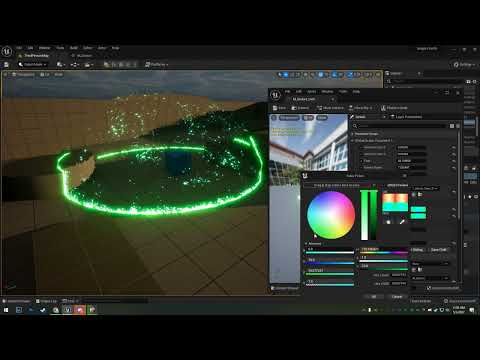The image size is (480, 360).
Task: Click Task View icon on taskbar
Action: pos(19,310)
